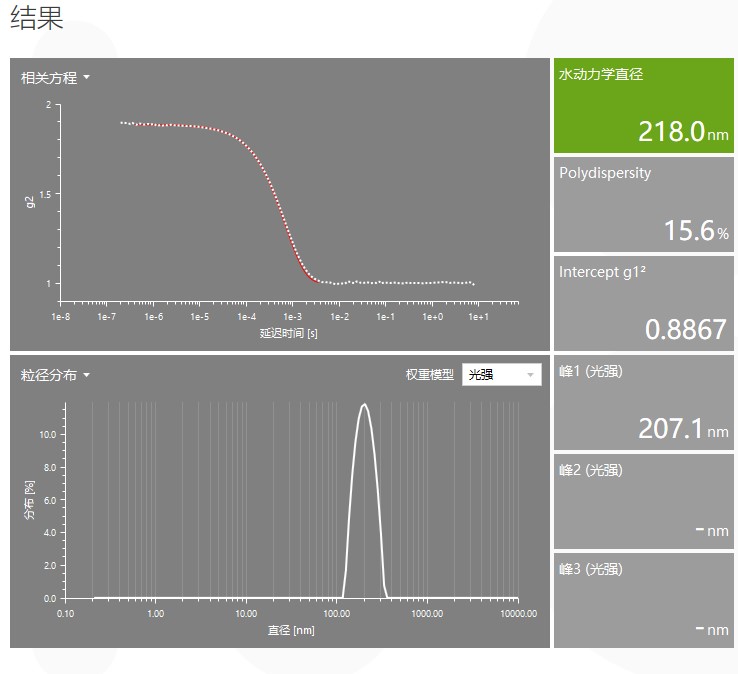
Task: Click the 分布 [%] axis label
Action: (30, 500)
